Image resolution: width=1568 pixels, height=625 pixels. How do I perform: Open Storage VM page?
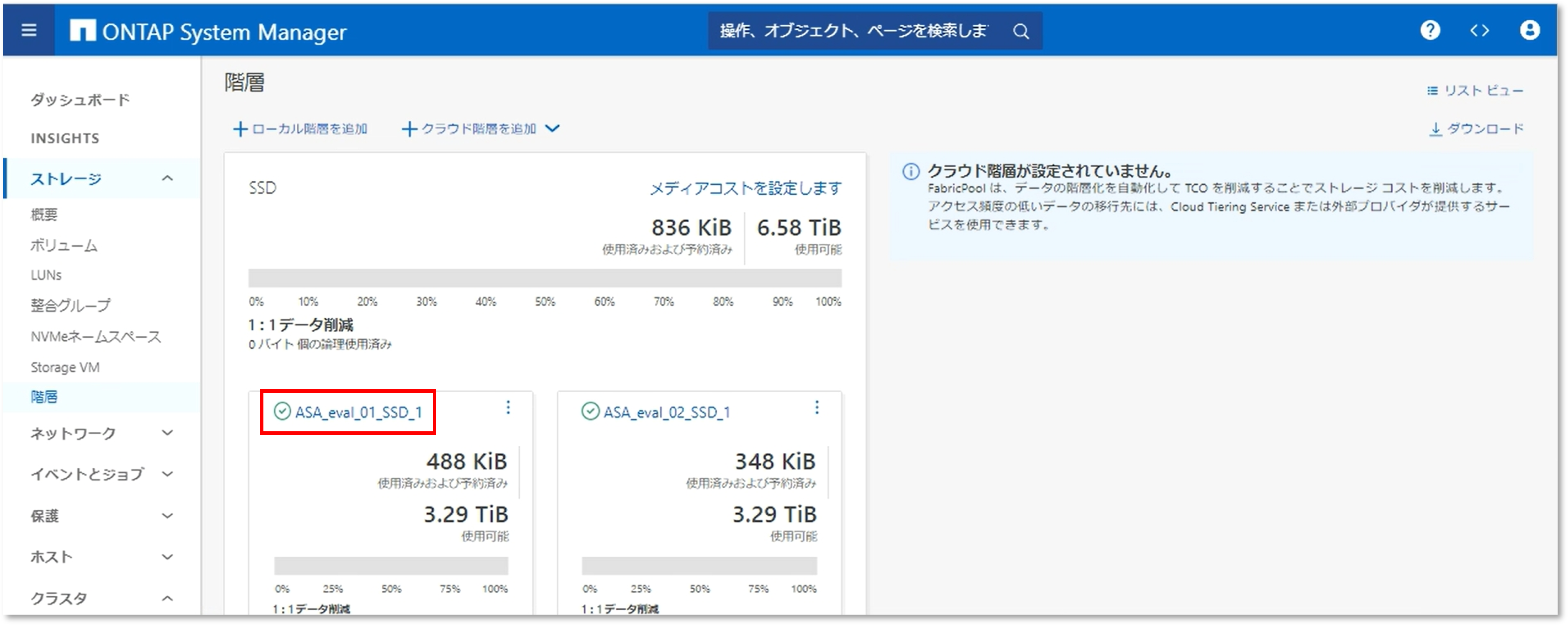click(x=65, y=368)
